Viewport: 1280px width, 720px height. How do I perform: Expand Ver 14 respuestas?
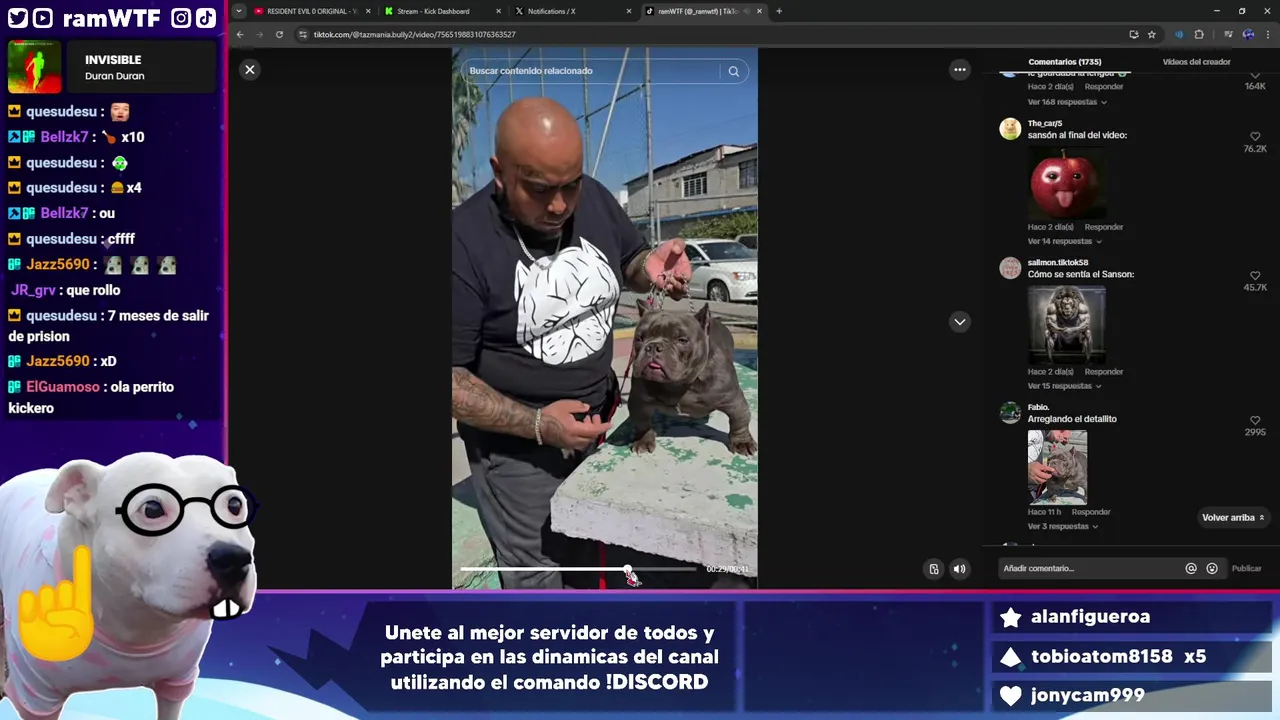tap(1065, 241)
